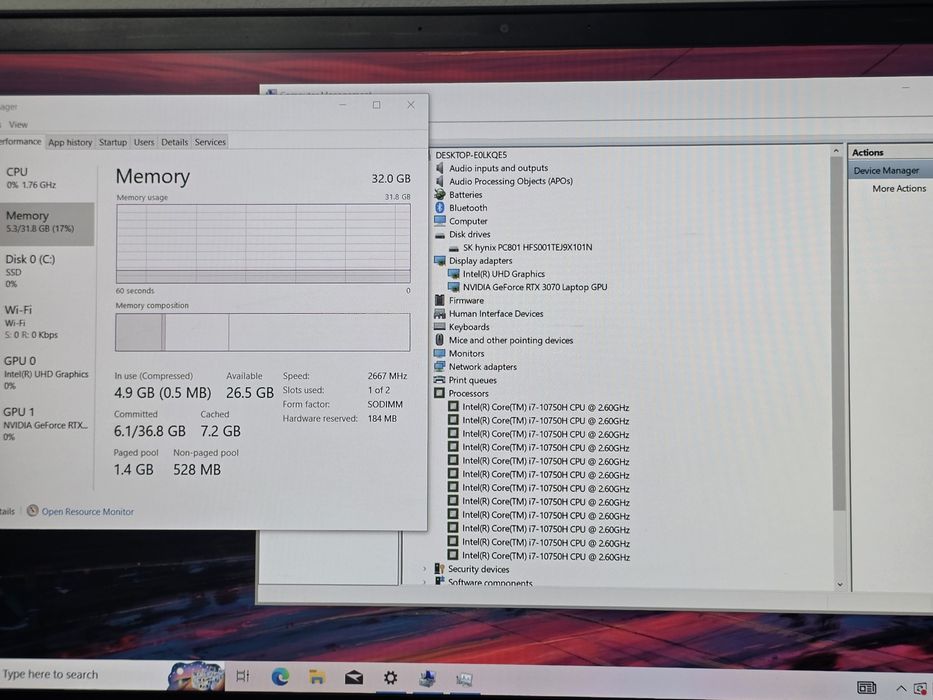Select the Print queues category icon
Screen dimensions: 933x700
(x=440, y=380)
